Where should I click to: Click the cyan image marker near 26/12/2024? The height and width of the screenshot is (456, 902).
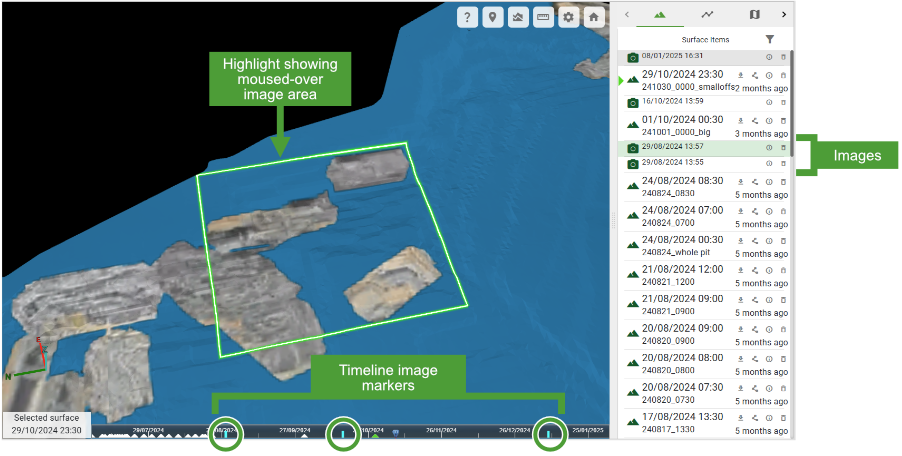[x=549, y=434]
